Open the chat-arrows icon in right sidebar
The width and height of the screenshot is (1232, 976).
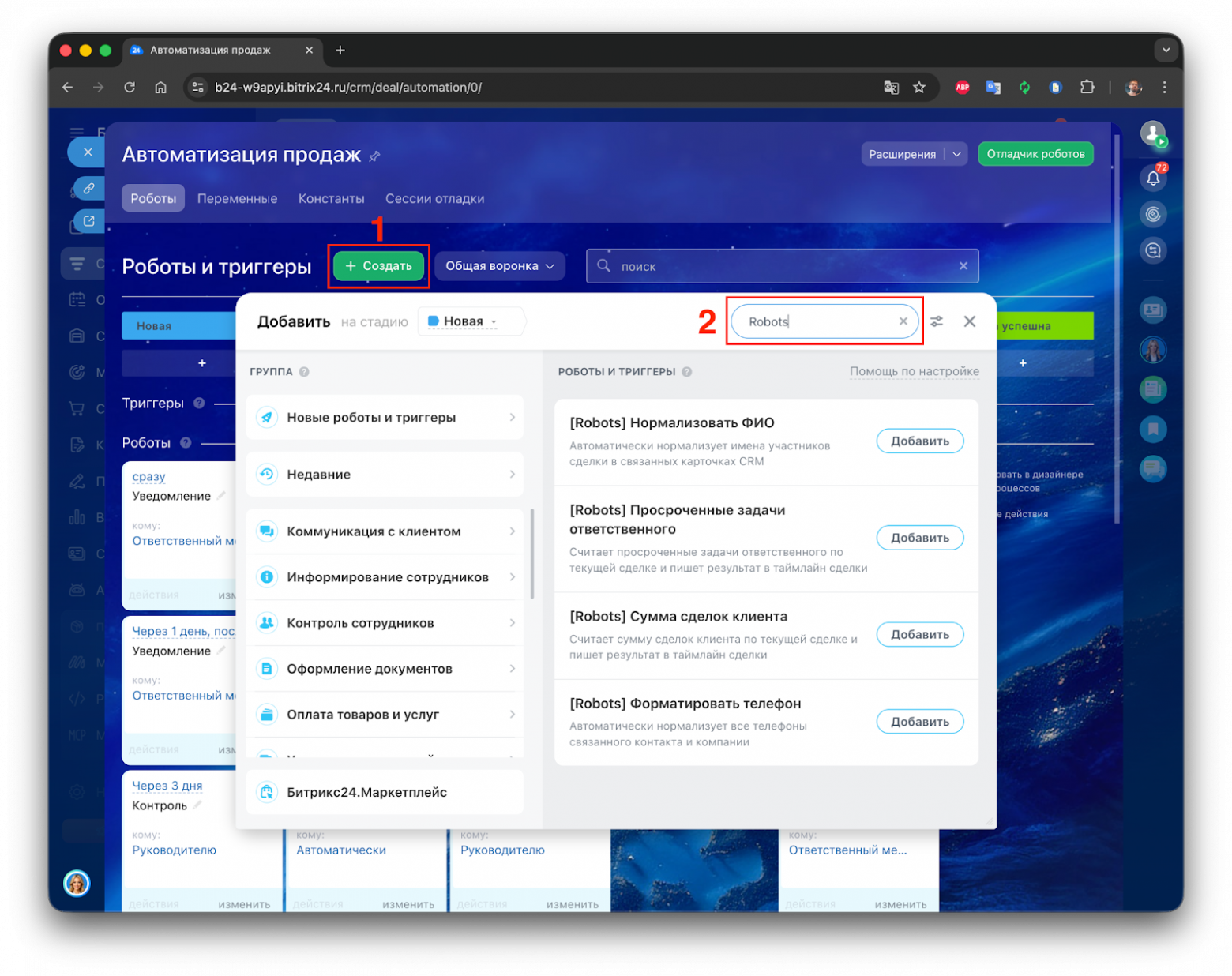[x=1153, y=250]
